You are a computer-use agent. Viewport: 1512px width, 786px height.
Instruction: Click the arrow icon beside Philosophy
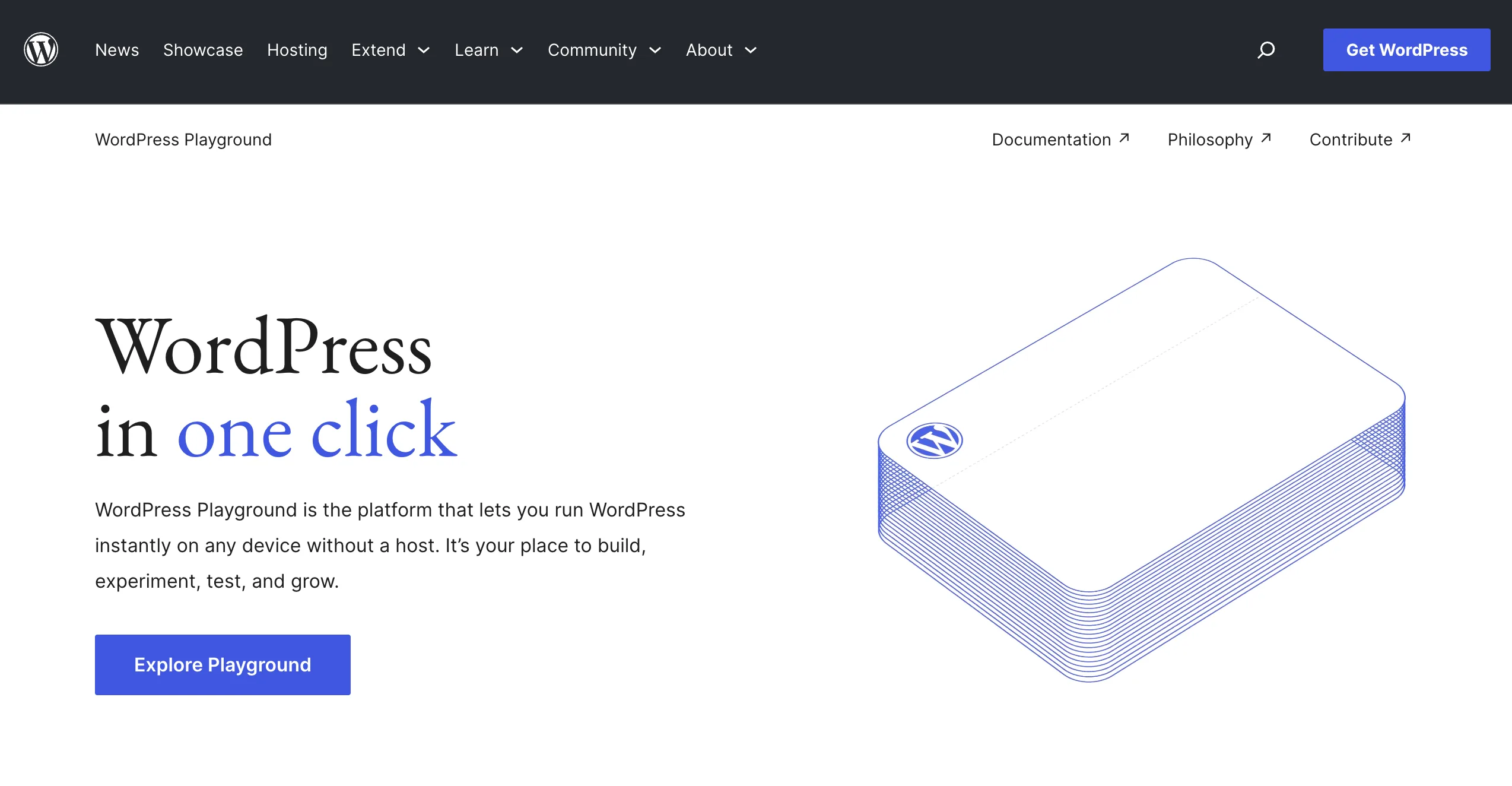click(x=1266, y=138)
